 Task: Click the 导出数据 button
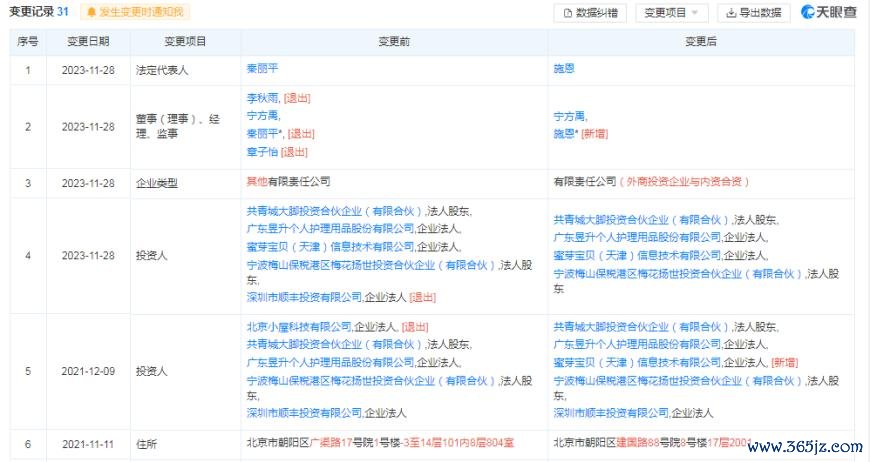[x=753, y=13]
